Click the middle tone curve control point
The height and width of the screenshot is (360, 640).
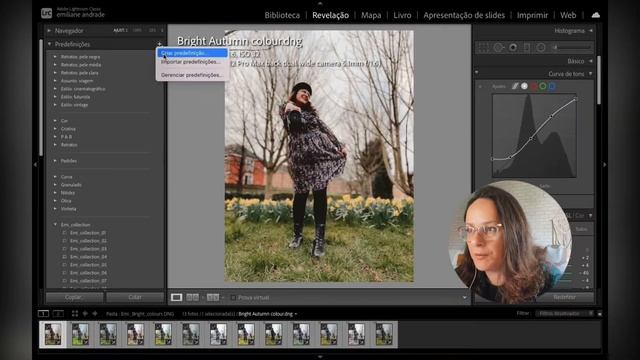point(531,139)
